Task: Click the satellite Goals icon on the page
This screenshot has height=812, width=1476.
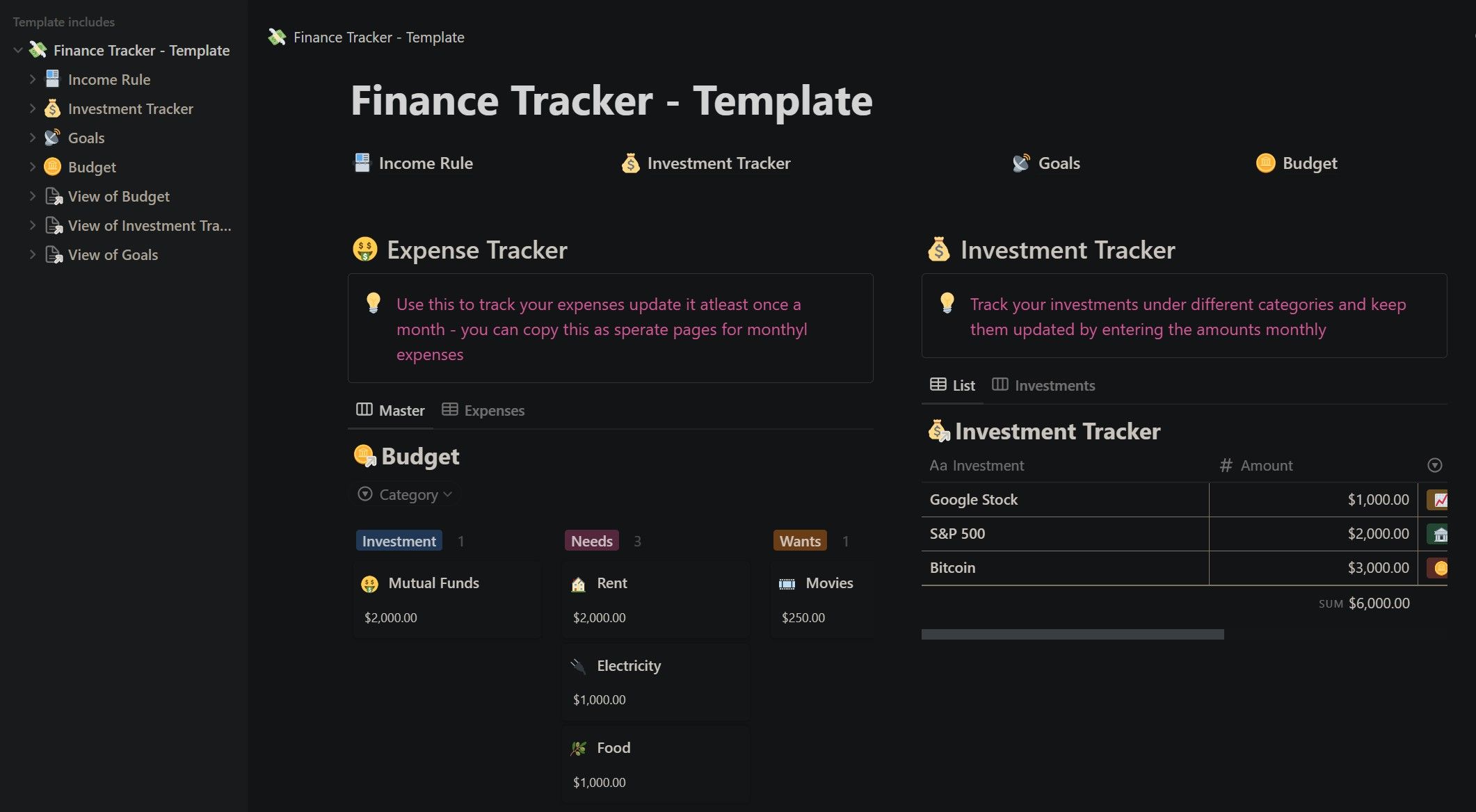Action: 1021,163
